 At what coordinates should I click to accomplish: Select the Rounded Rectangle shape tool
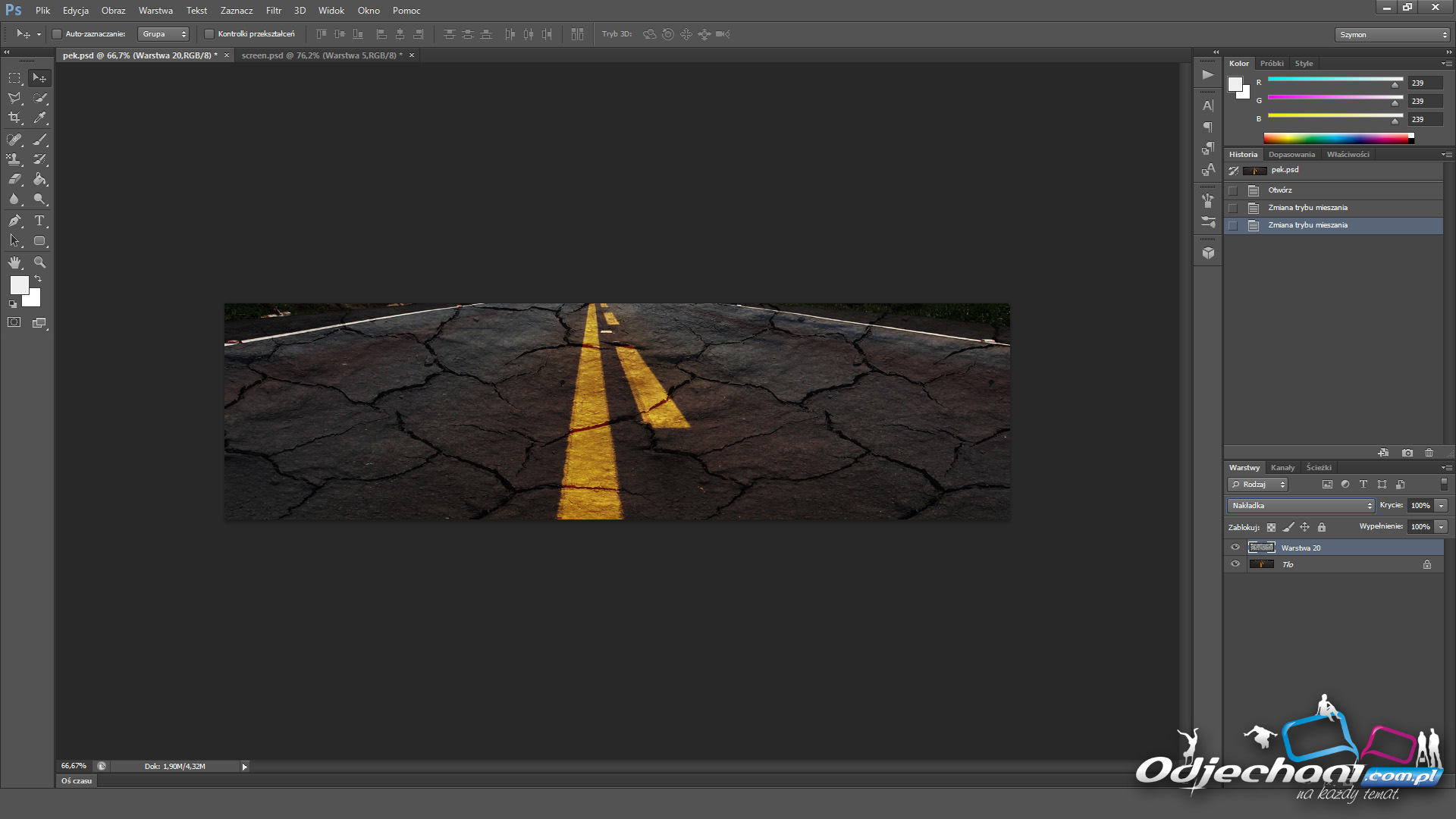pyautogui.click(x=39, y=240)
